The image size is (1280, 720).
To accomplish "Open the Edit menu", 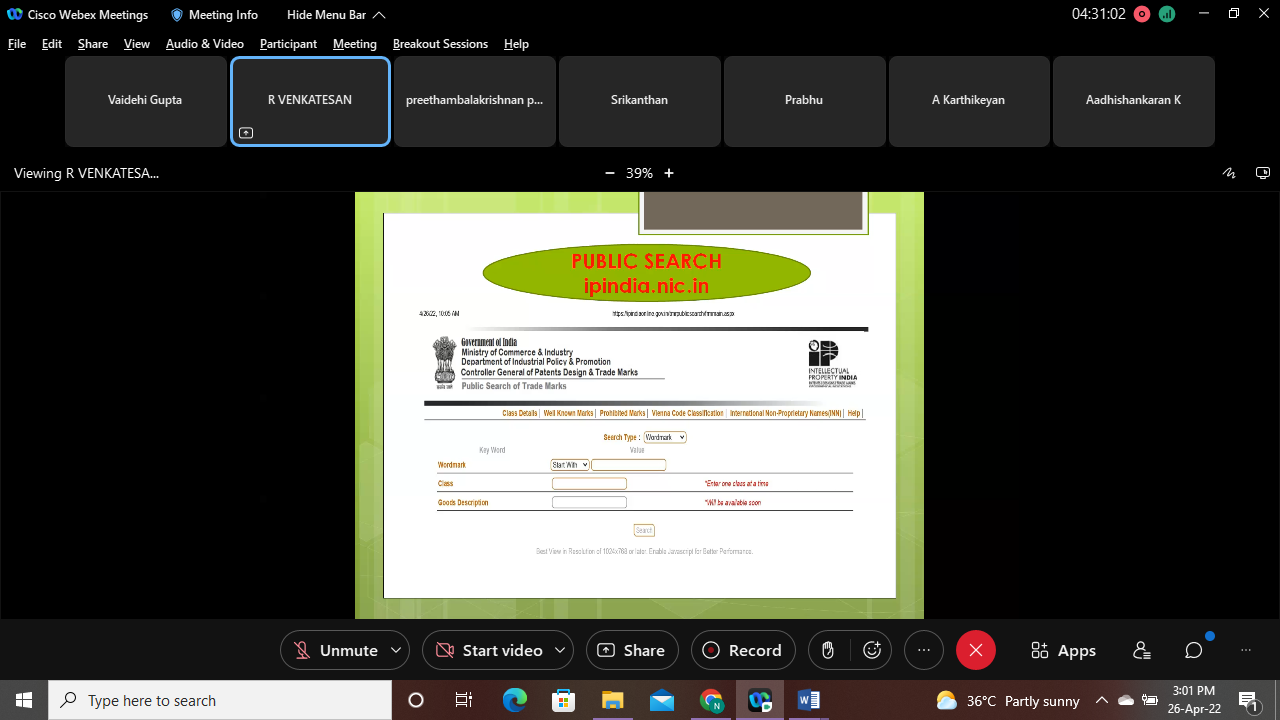I will pyautogui.click(x=52, y=44).
